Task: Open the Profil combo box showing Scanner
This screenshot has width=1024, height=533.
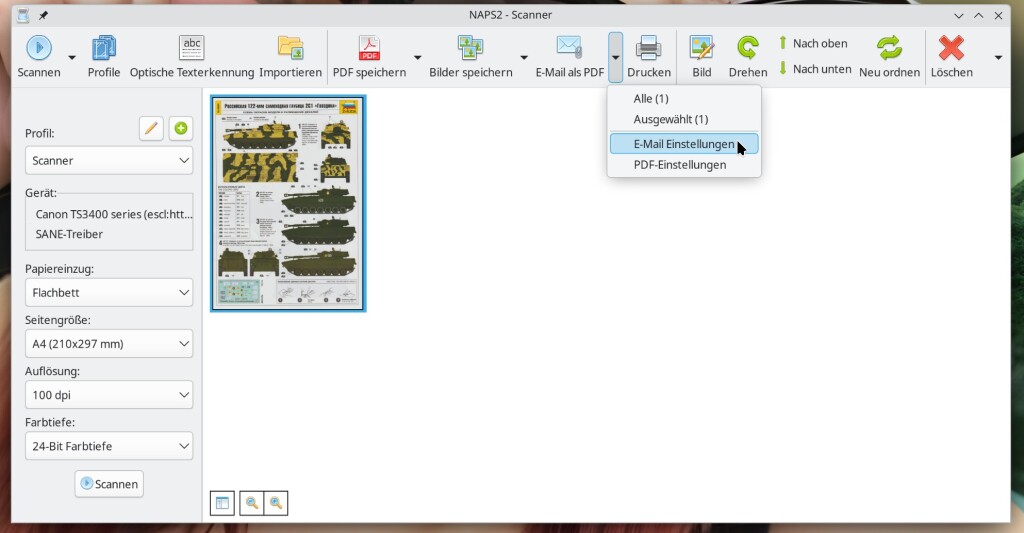Action: click(x=109, y=161)
